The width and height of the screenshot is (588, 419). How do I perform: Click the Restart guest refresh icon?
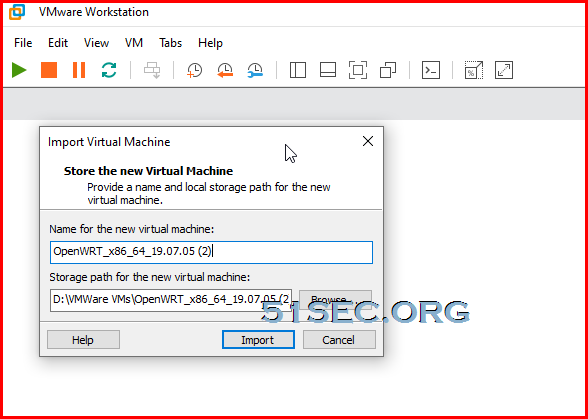click(x=109, y=70)
